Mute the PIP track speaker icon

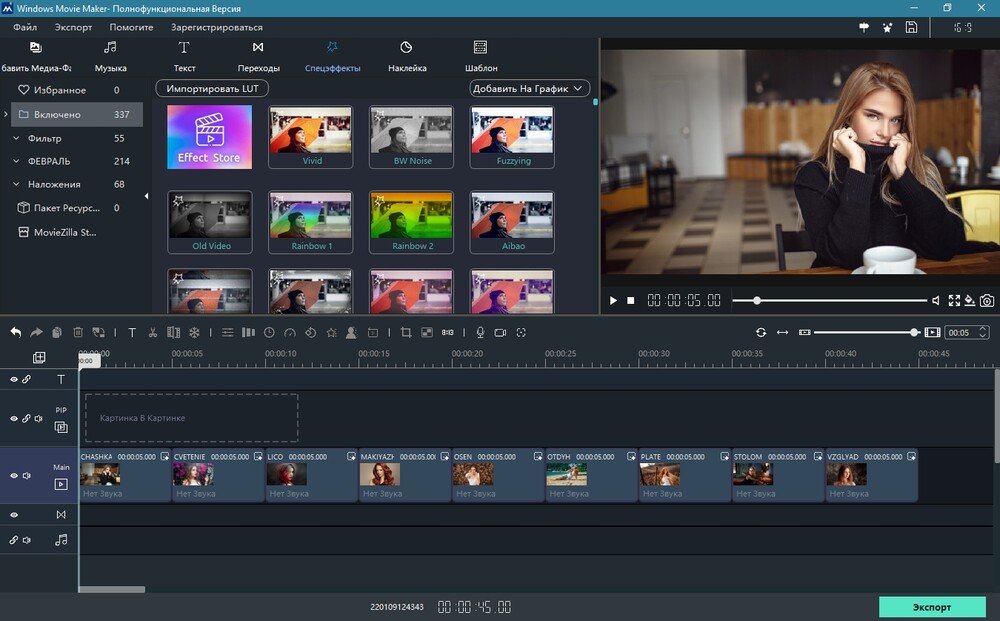coord(39,419)
